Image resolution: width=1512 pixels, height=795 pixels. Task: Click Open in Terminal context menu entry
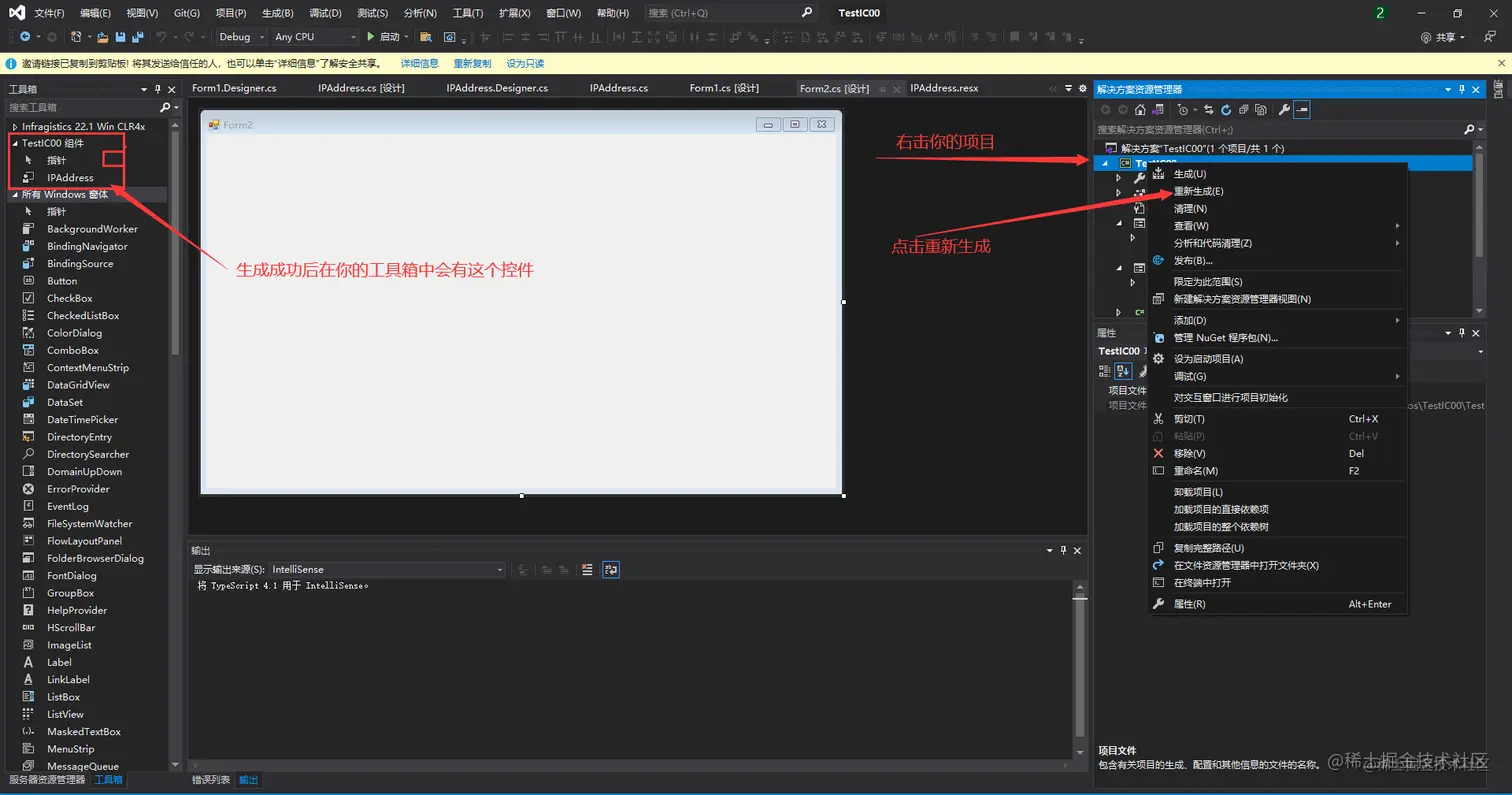(1279, 582)
